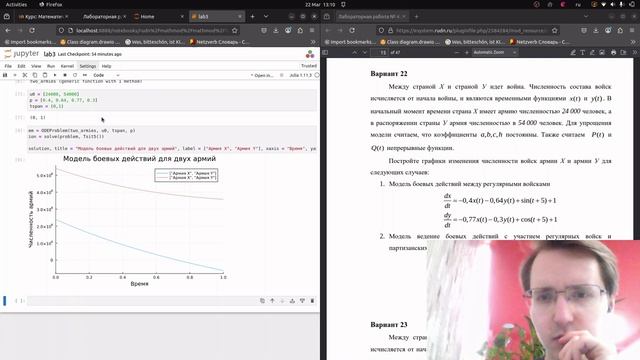Viewport: 640px width, 360px height.
Task: Click the Julia 1.11.3 kernel name
Action: pos(300,76)
